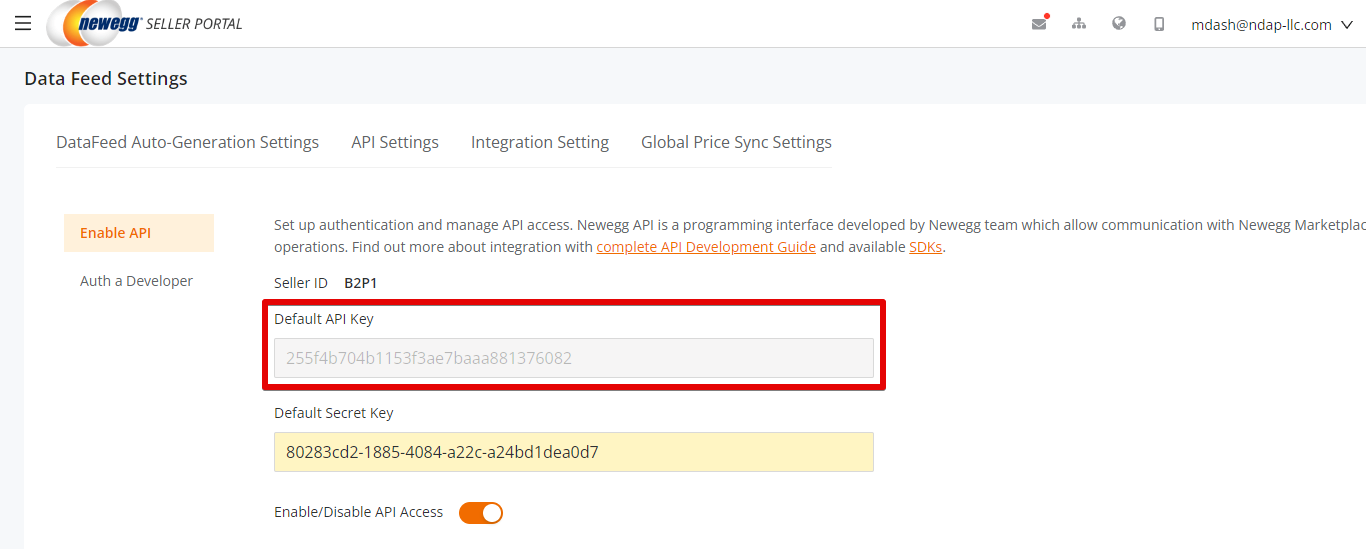Screen dimensions: 1366x549
Task: Open the complete API Development Guide link
Action: (x=706, y=247)
